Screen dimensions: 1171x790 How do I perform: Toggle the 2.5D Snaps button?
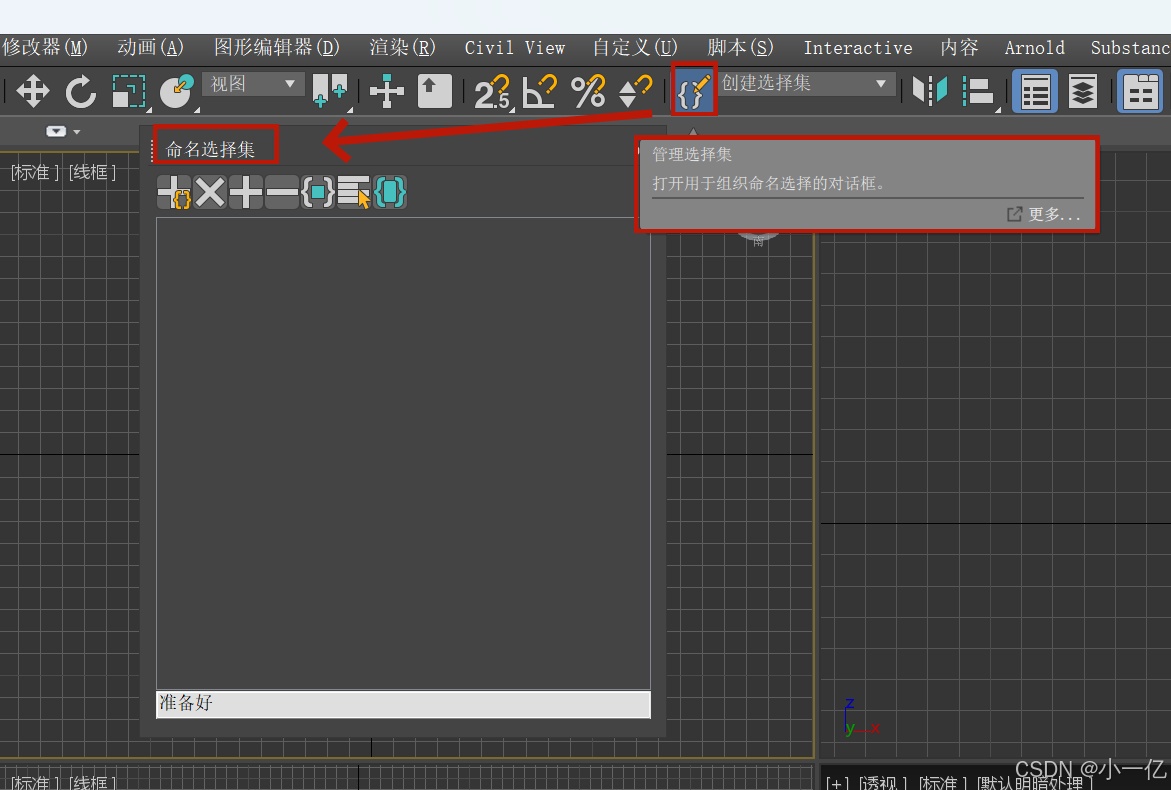click(493, 91)
